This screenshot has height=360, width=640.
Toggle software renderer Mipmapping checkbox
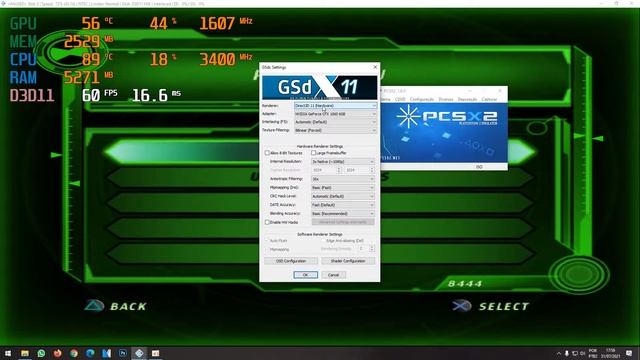point(267,249)
